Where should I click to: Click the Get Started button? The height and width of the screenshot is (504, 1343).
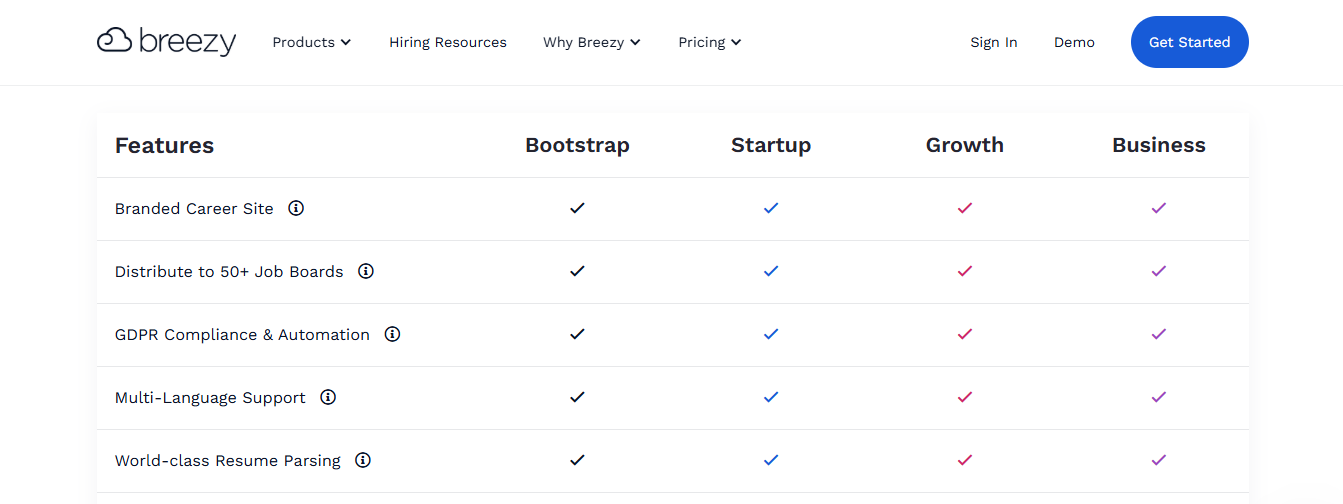coord(1190,42)
